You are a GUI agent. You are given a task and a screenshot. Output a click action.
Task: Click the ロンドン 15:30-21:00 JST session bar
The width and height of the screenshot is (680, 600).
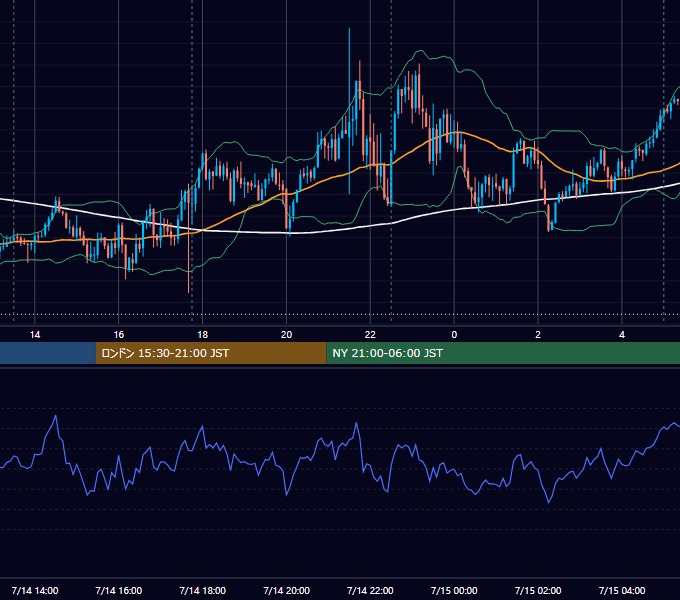pyautogui.click(x=211, y=353)
